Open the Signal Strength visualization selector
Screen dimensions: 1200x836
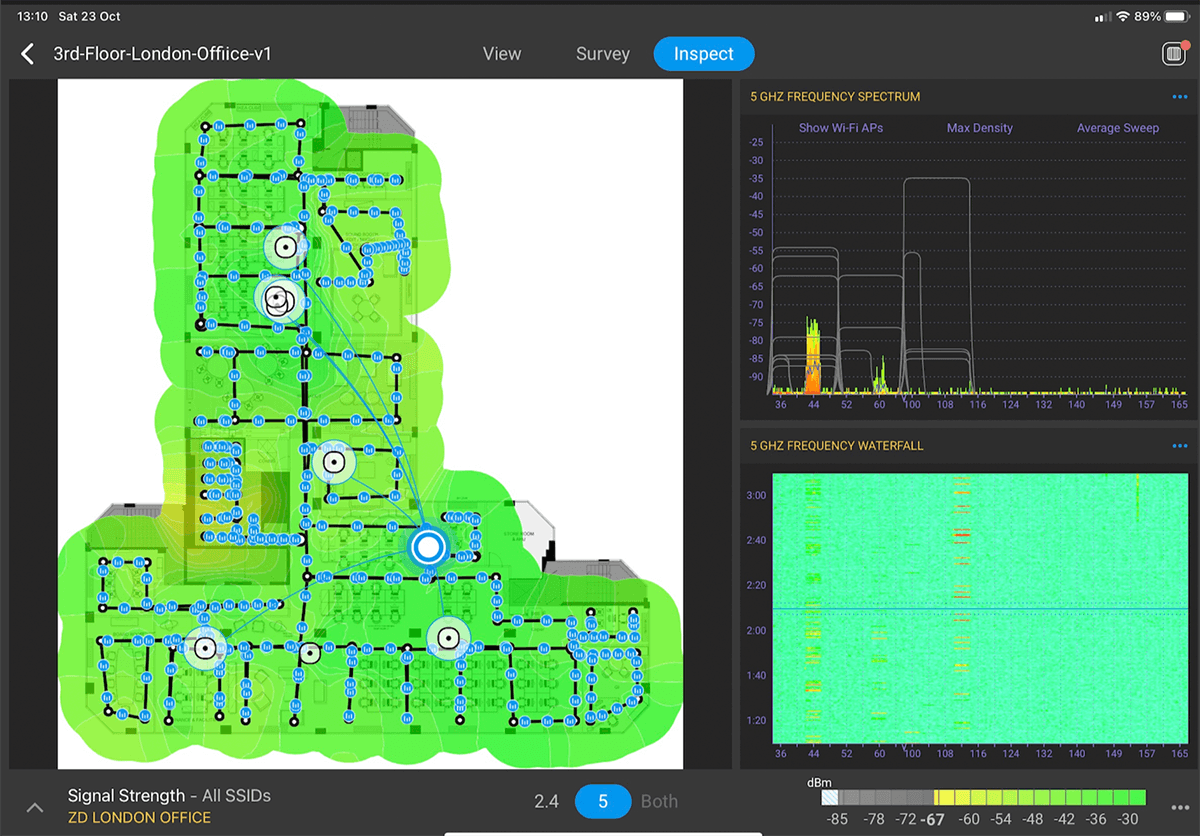126,796
